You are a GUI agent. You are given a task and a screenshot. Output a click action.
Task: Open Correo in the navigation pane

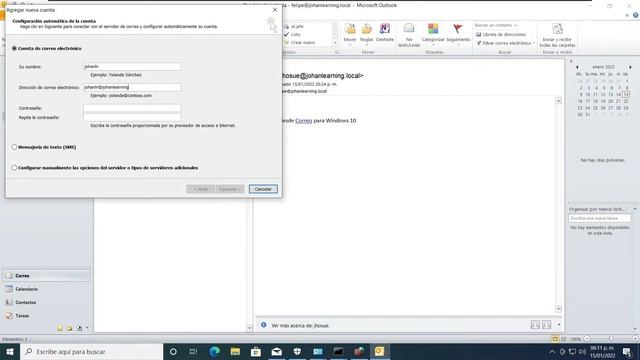[x=46, y=276]
